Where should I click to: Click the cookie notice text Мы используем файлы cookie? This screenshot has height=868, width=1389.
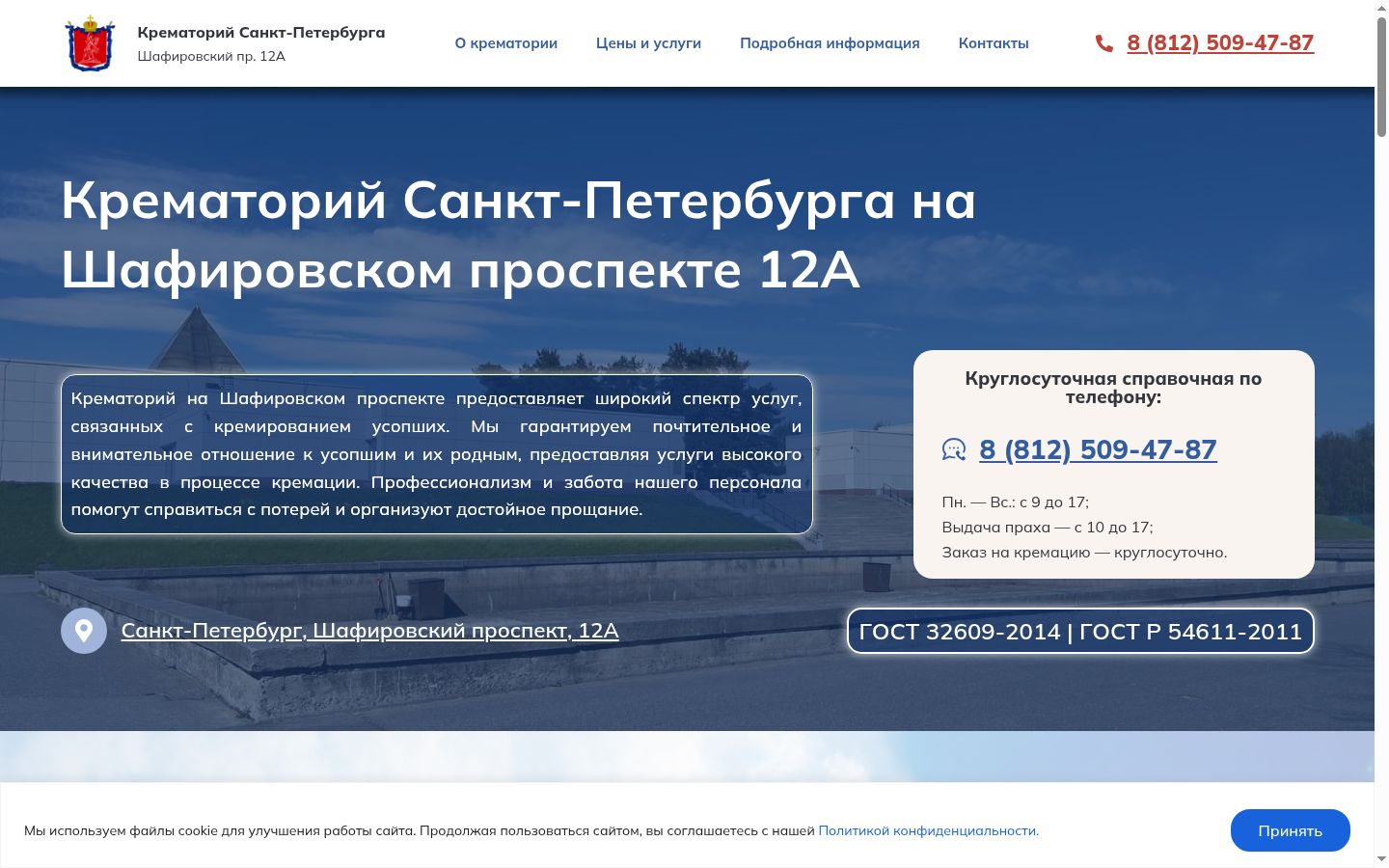(x=421, y=830)
